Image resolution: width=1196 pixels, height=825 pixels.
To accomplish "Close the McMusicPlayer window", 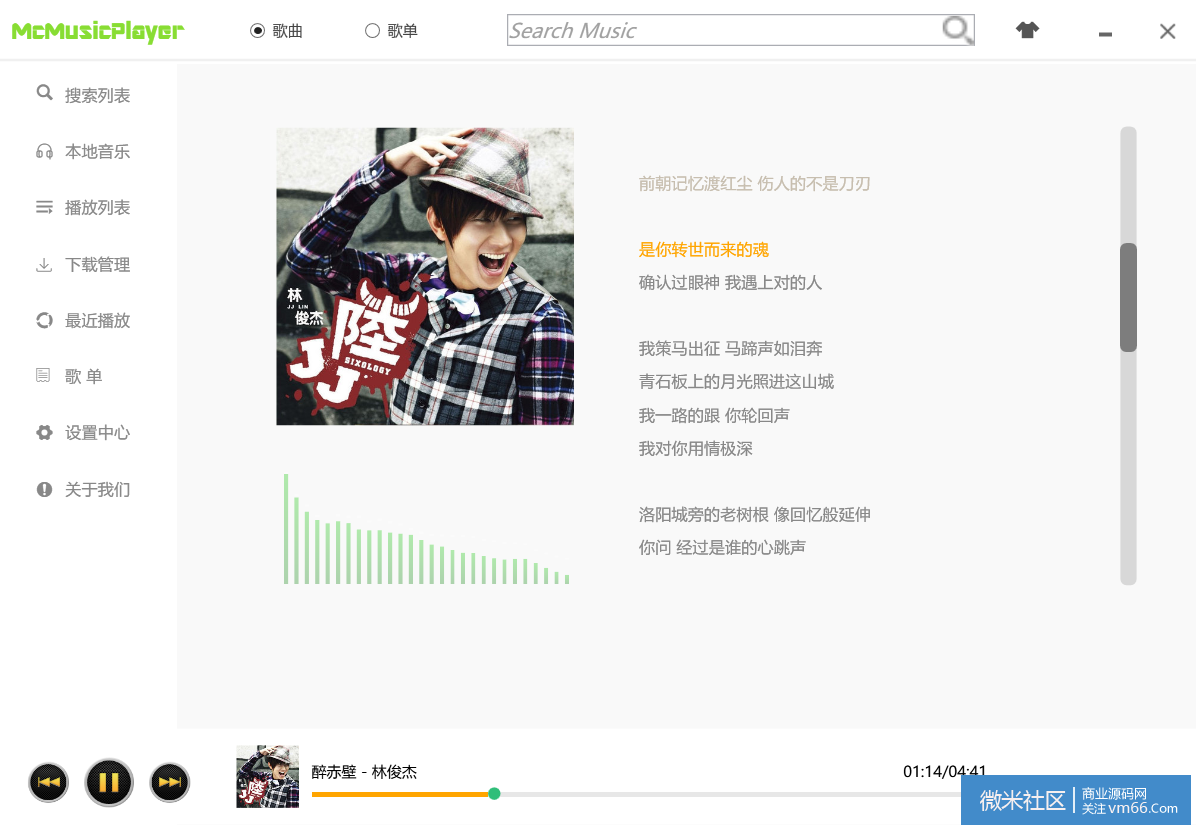I will [x=1167, y=31].
